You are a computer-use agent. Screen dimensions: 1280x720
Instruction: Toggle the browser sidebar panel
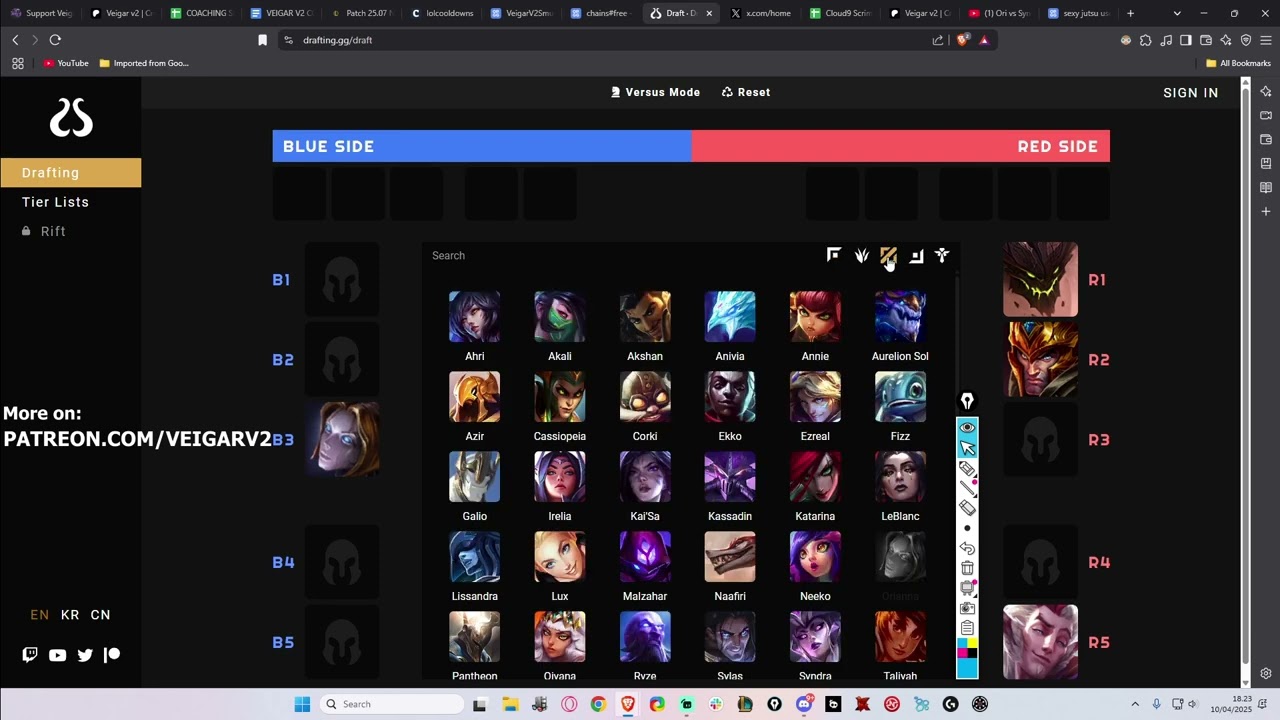[1186, 40]
